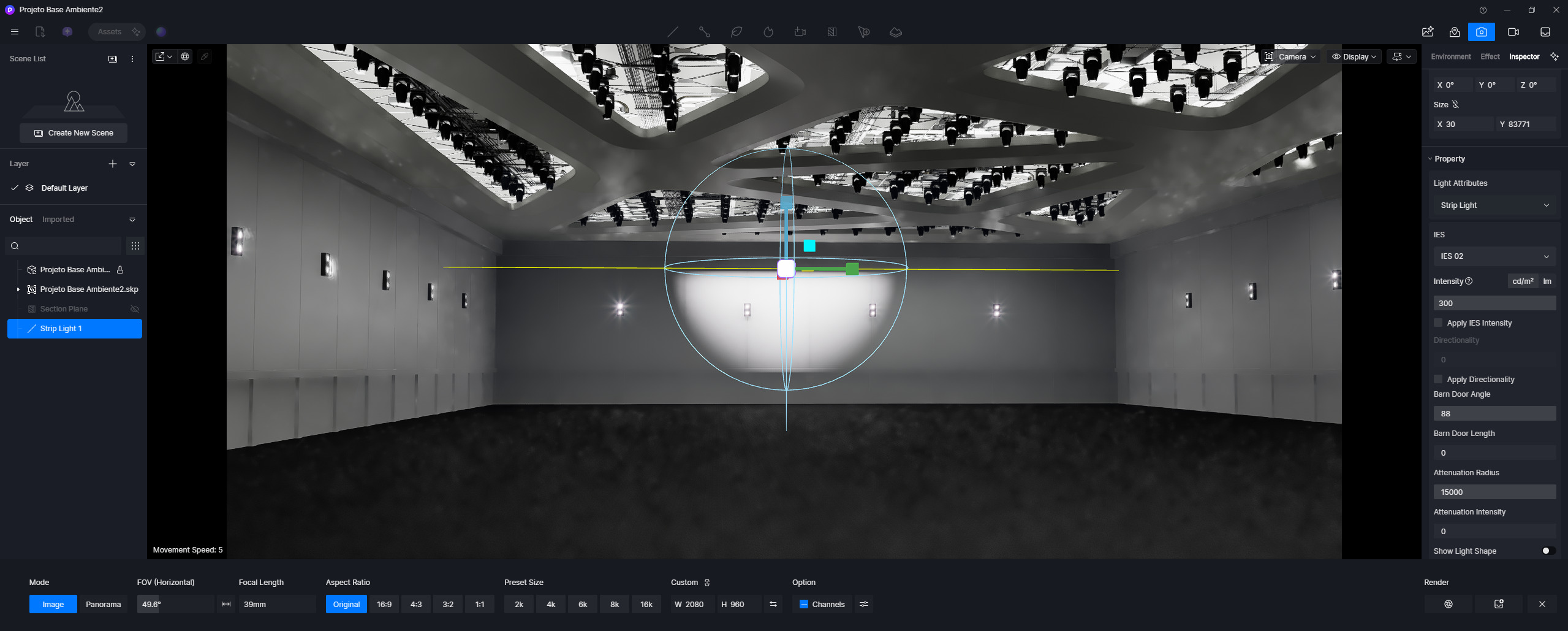Click Create New Scene button
This screenshot has height=631, width=1568.
click(74, 133)
